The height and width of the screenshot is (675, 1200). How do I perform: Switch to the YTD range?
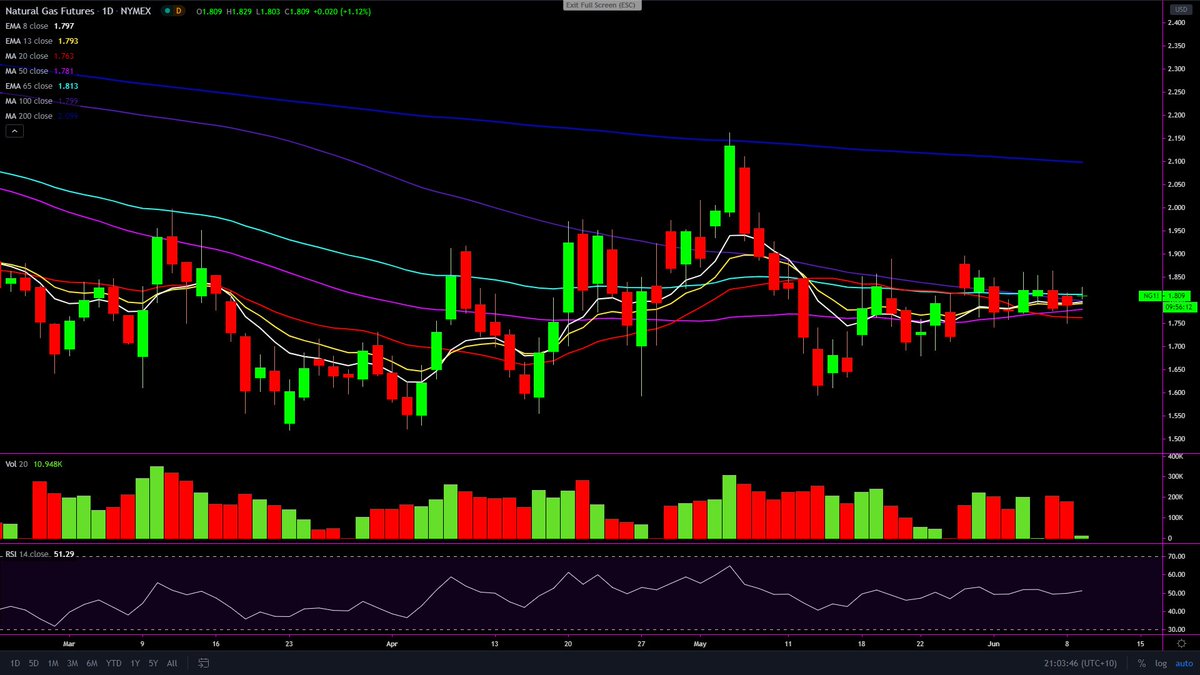[112, 662]
